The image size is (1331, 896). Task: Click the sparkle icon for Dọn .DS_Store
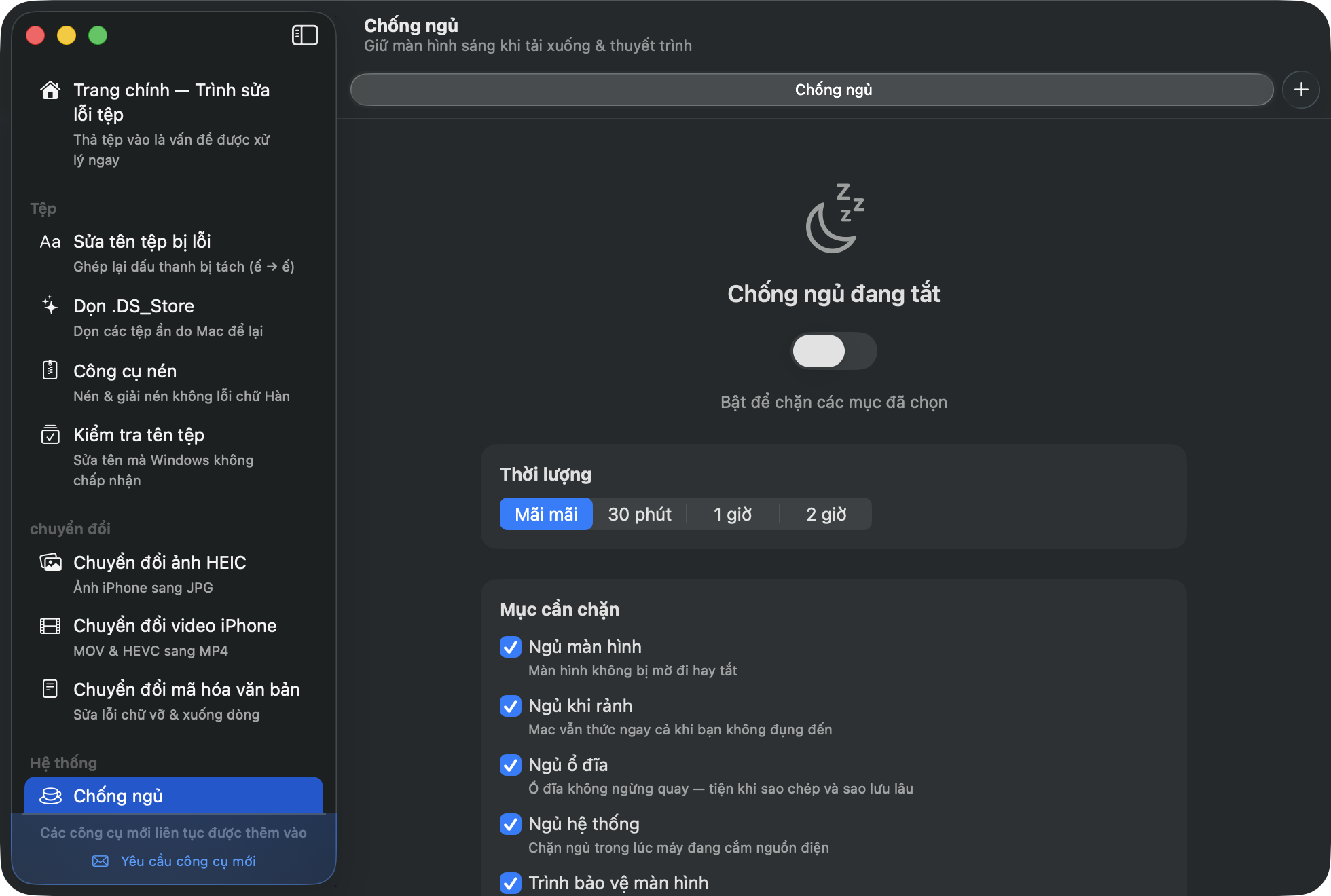click(x=50, y=305)
